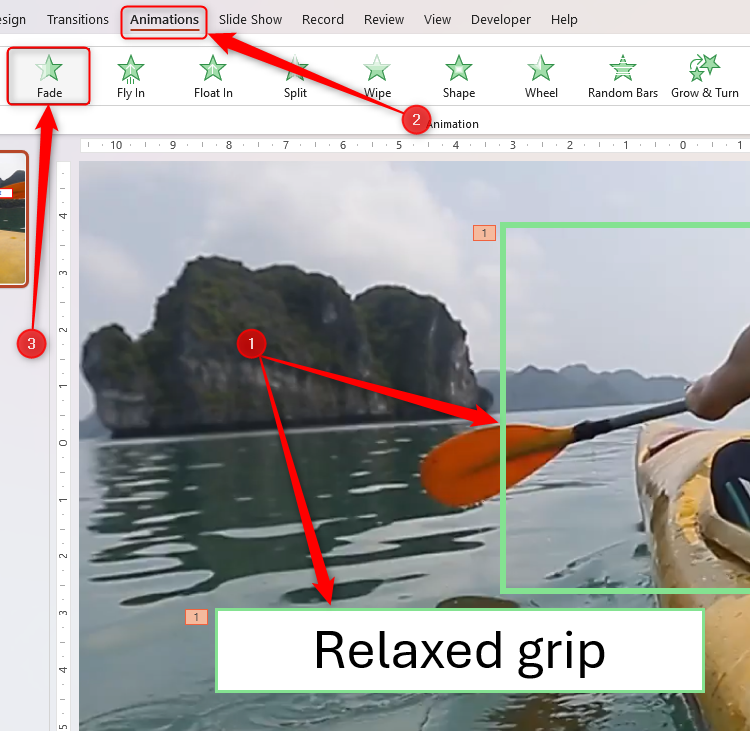Select the Random Bars animation
Viewport: 750px width, 731px height.
click(x=623, y=76)
